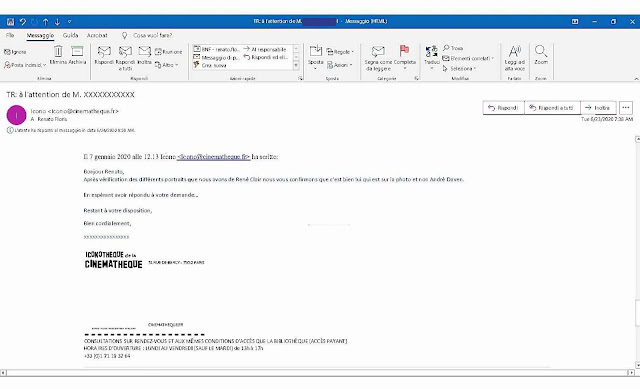The width and height of the screenshot is (640, 389).
Task: Expand the Altro reply options
Action: point(167,65)
